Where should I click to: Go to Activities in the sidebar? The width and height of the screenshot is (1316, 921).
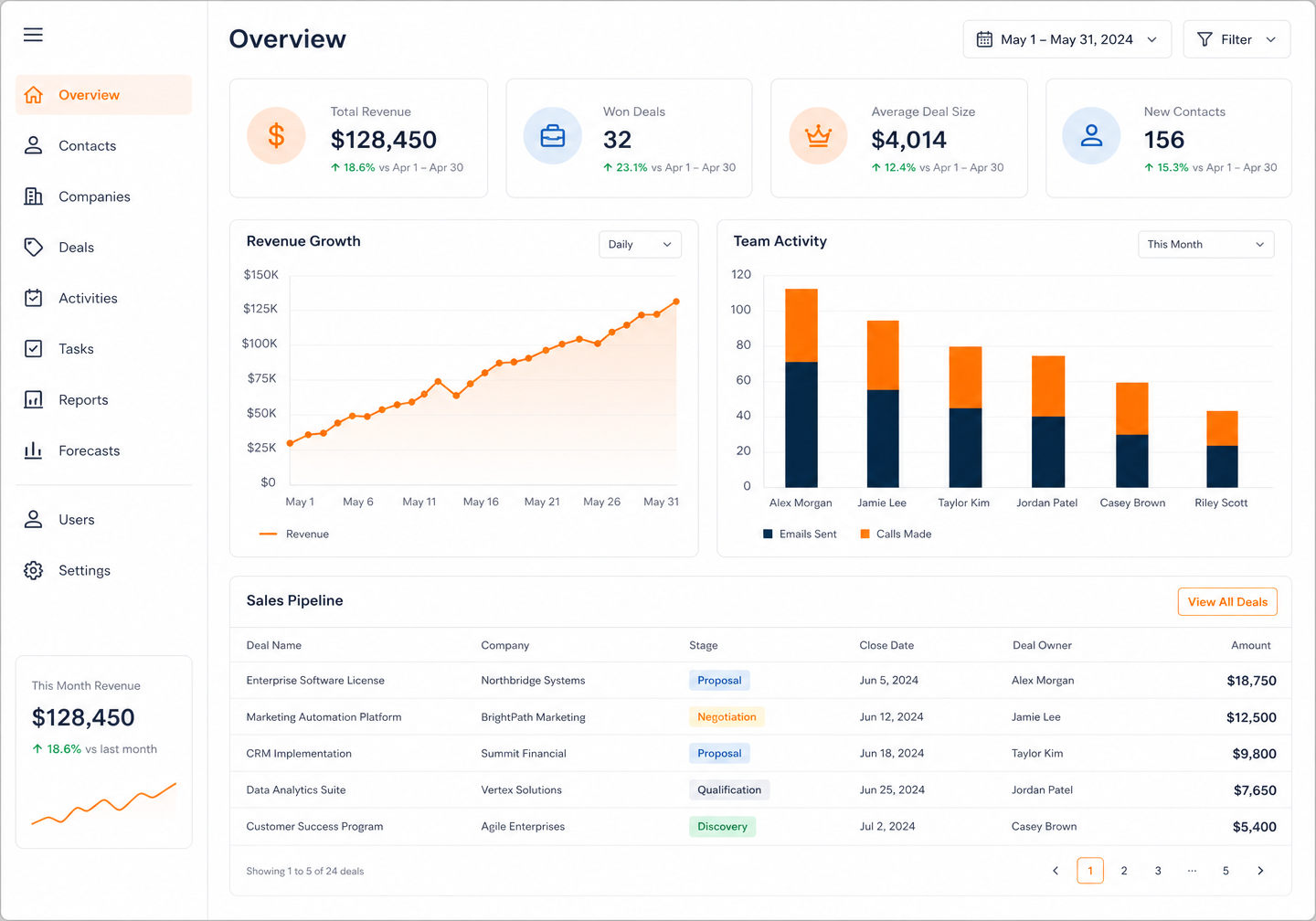point(103,298)
